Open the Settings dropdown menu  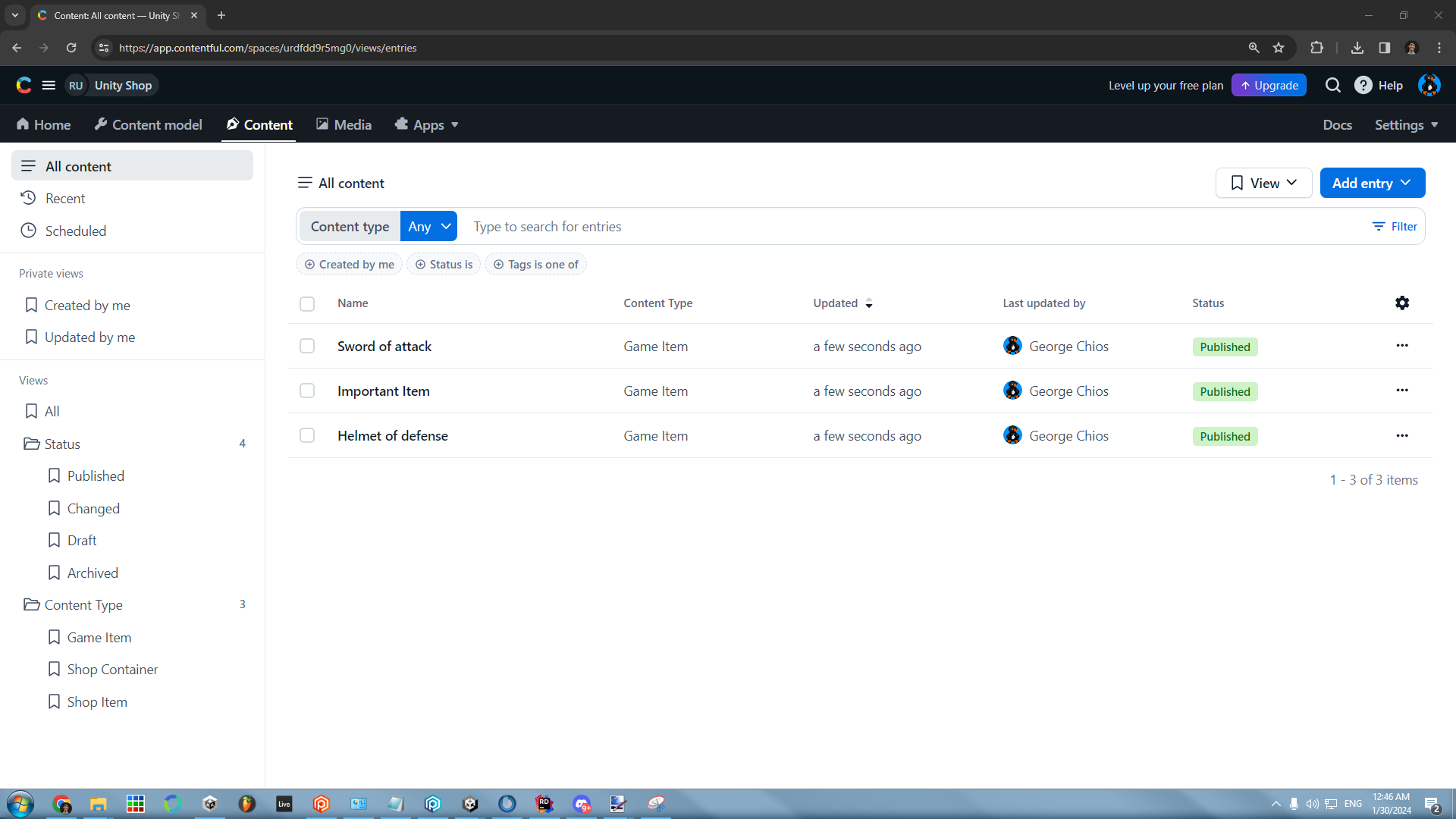point(1406,124)
